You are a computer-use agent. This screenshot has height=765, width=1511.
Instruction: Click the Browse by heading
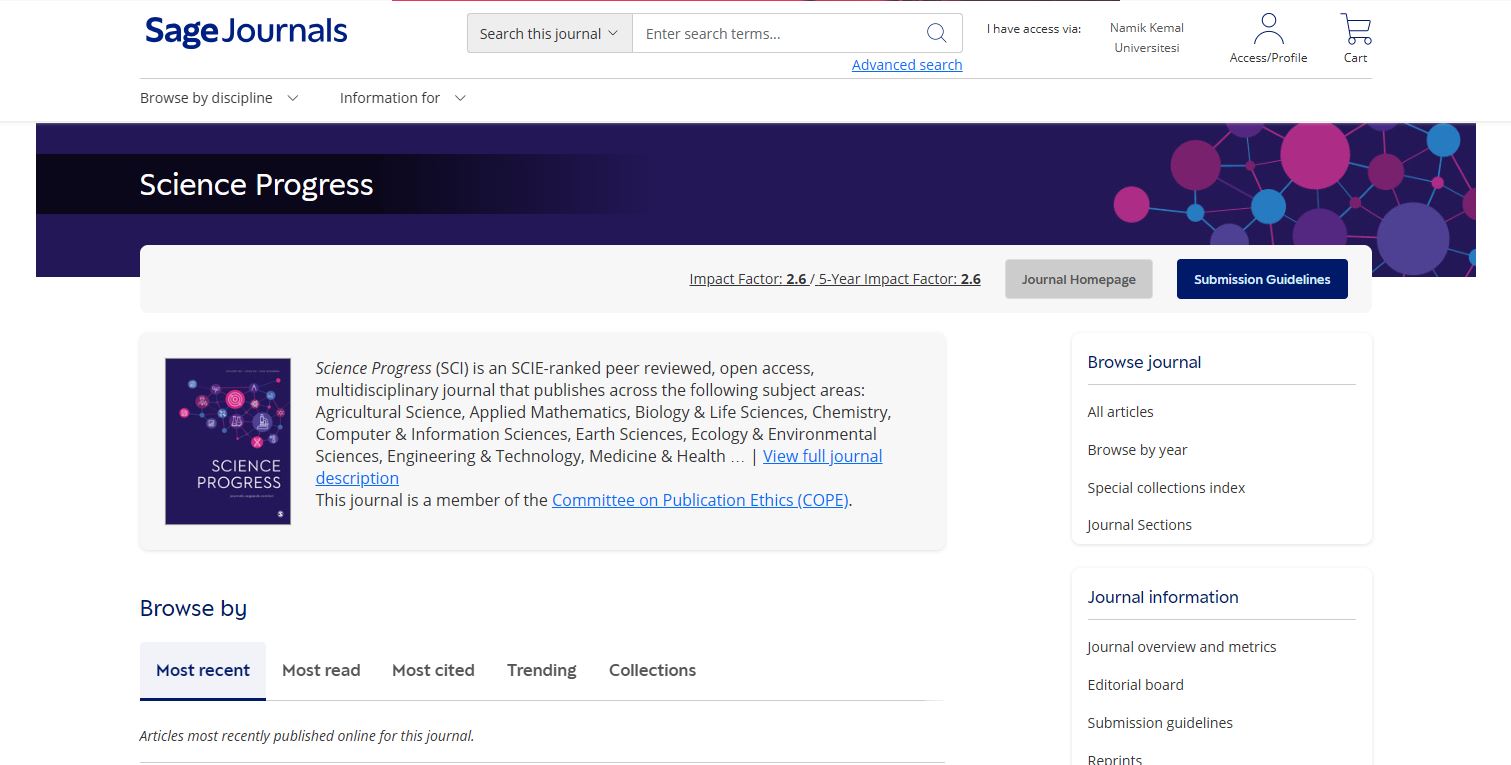pos(193,608)
